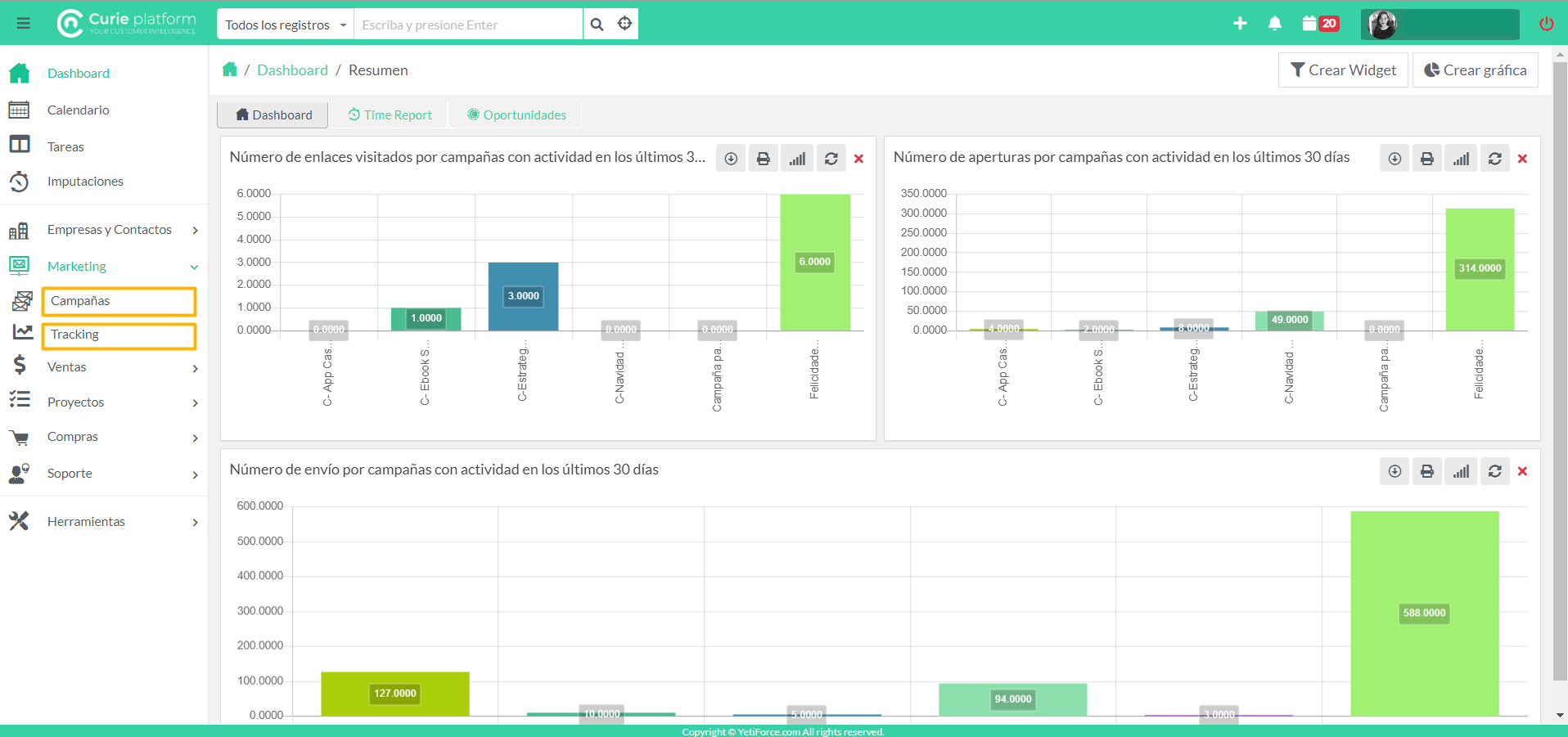Click the red power logout icon
This screenshot has height=737, width=1568.
point(1546,24)
